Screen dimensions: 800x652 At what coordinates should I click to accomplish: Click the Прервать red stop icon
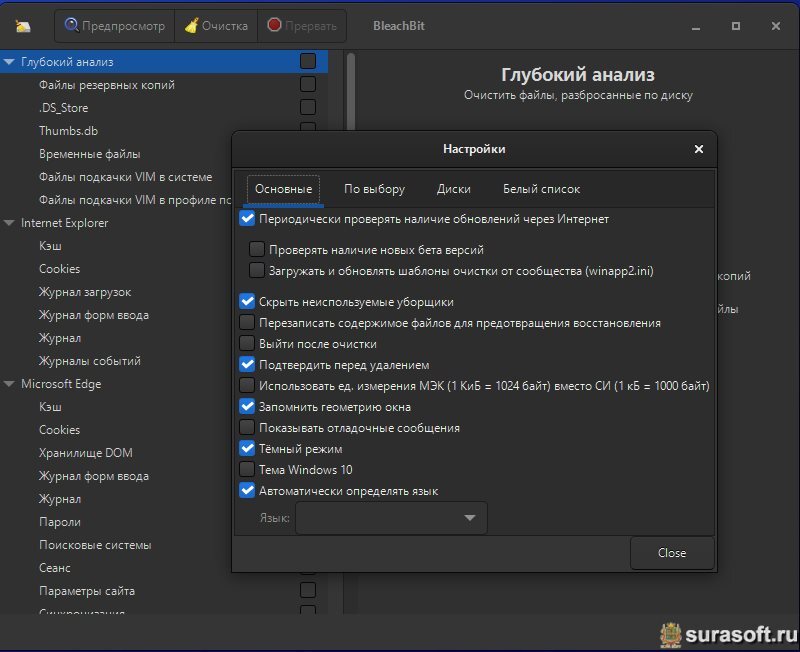274,26
